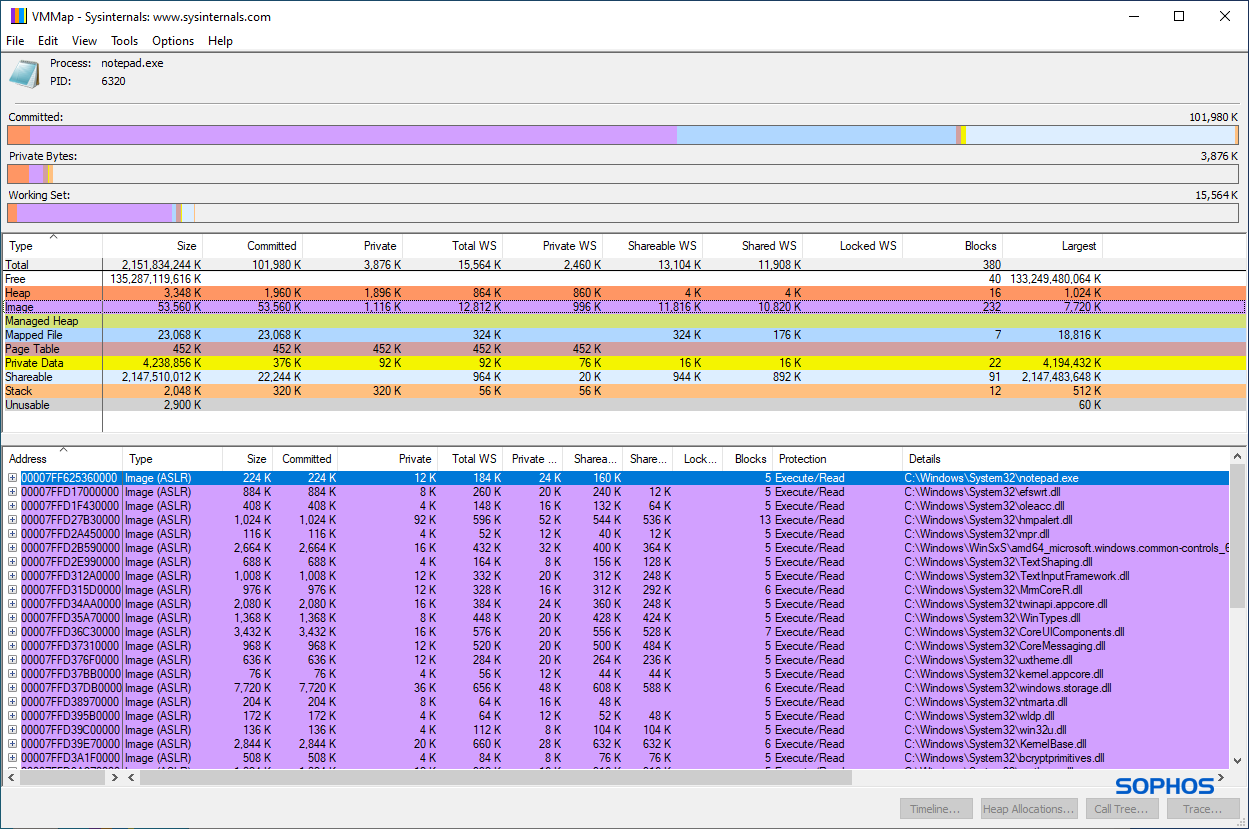Select the Mapped File type row

(x=34, y=335)
